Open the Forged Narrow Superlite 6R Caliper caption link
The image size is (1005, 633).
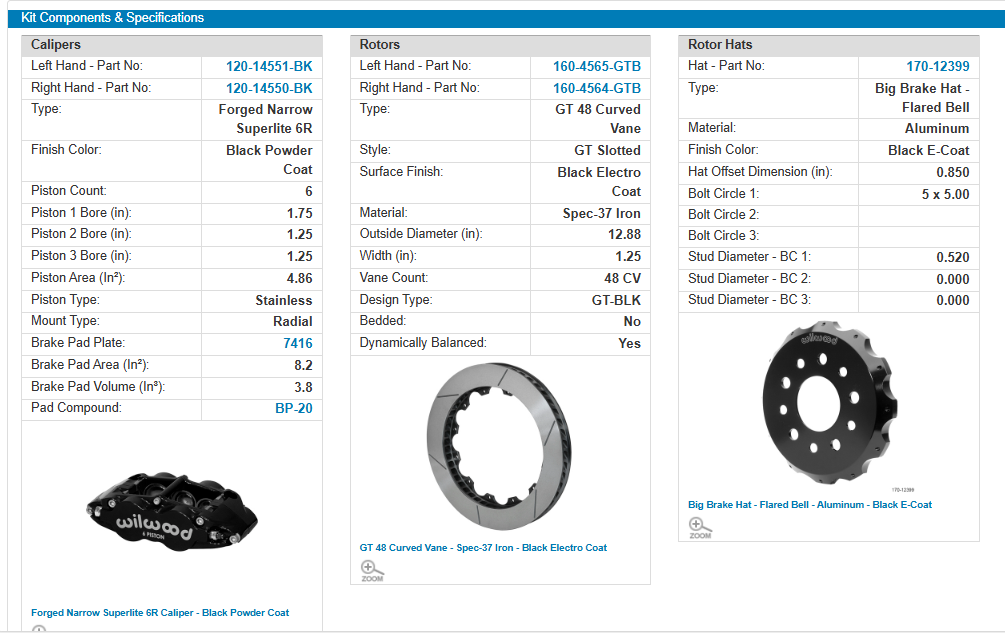160,612
